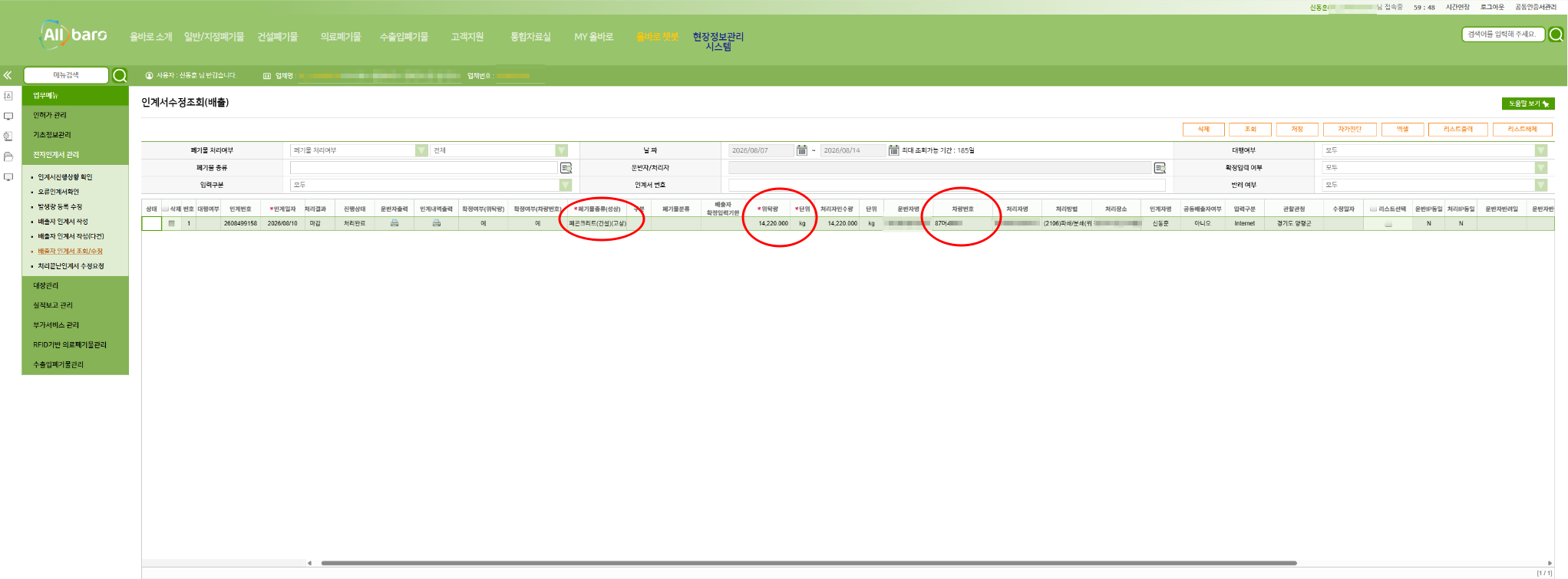Open the 운반자/처리자 lookup icon
Viewport: 1568px width, 579px height.
tap(1160, 168)
